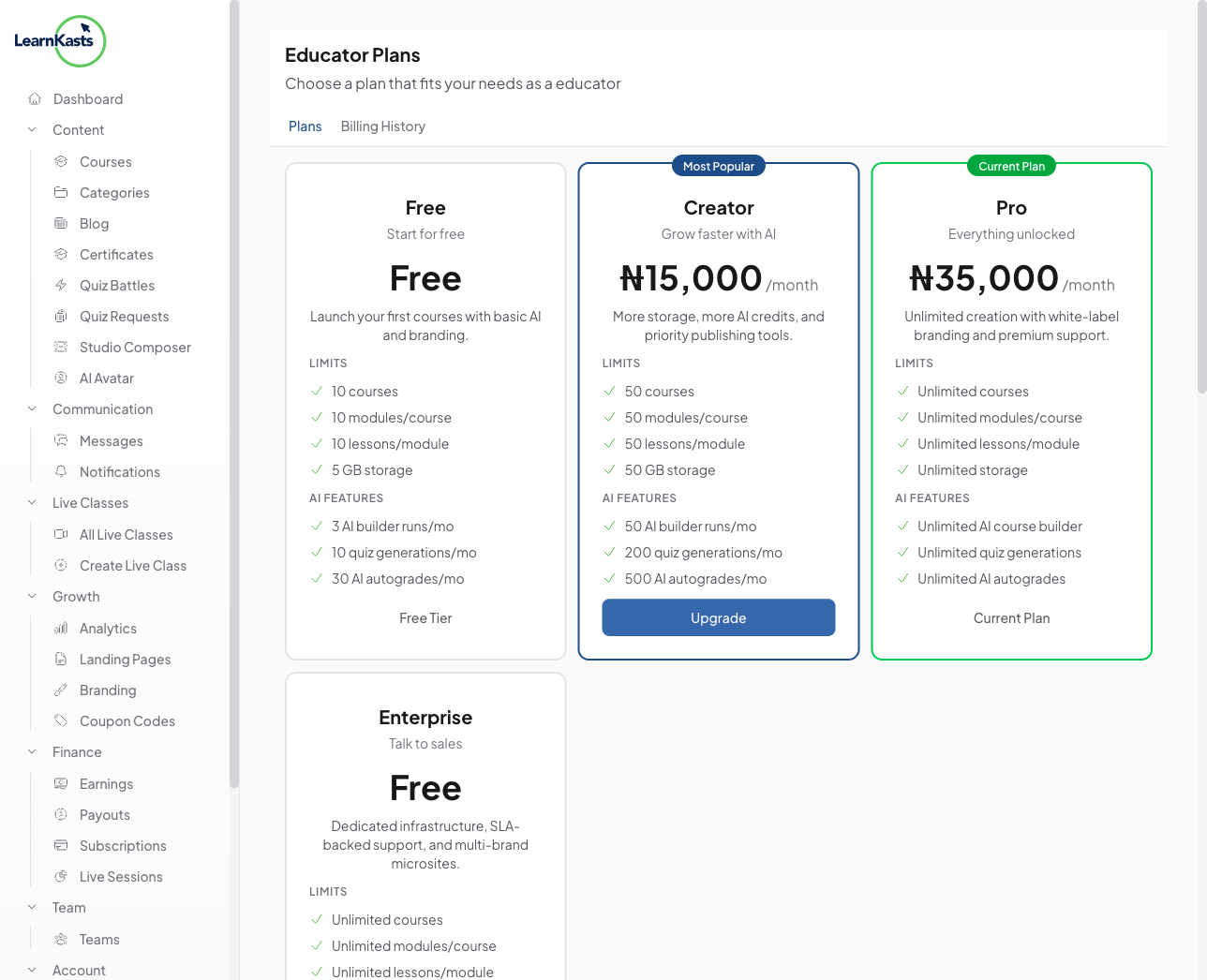
Task: Click the Coupon Codes tag icon
Action: coord(61,720)
